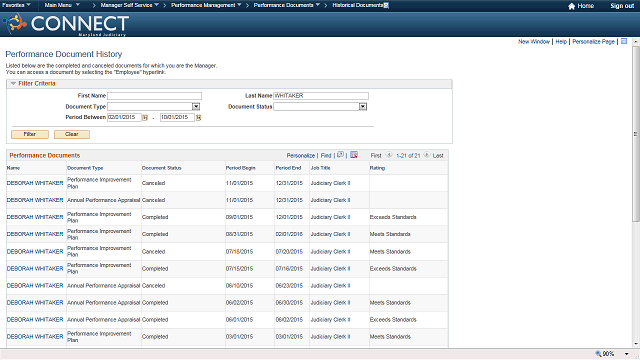Open the View All popup grid icon
Viewport: 640px width, 360px height.
click(x=340, y=155)
